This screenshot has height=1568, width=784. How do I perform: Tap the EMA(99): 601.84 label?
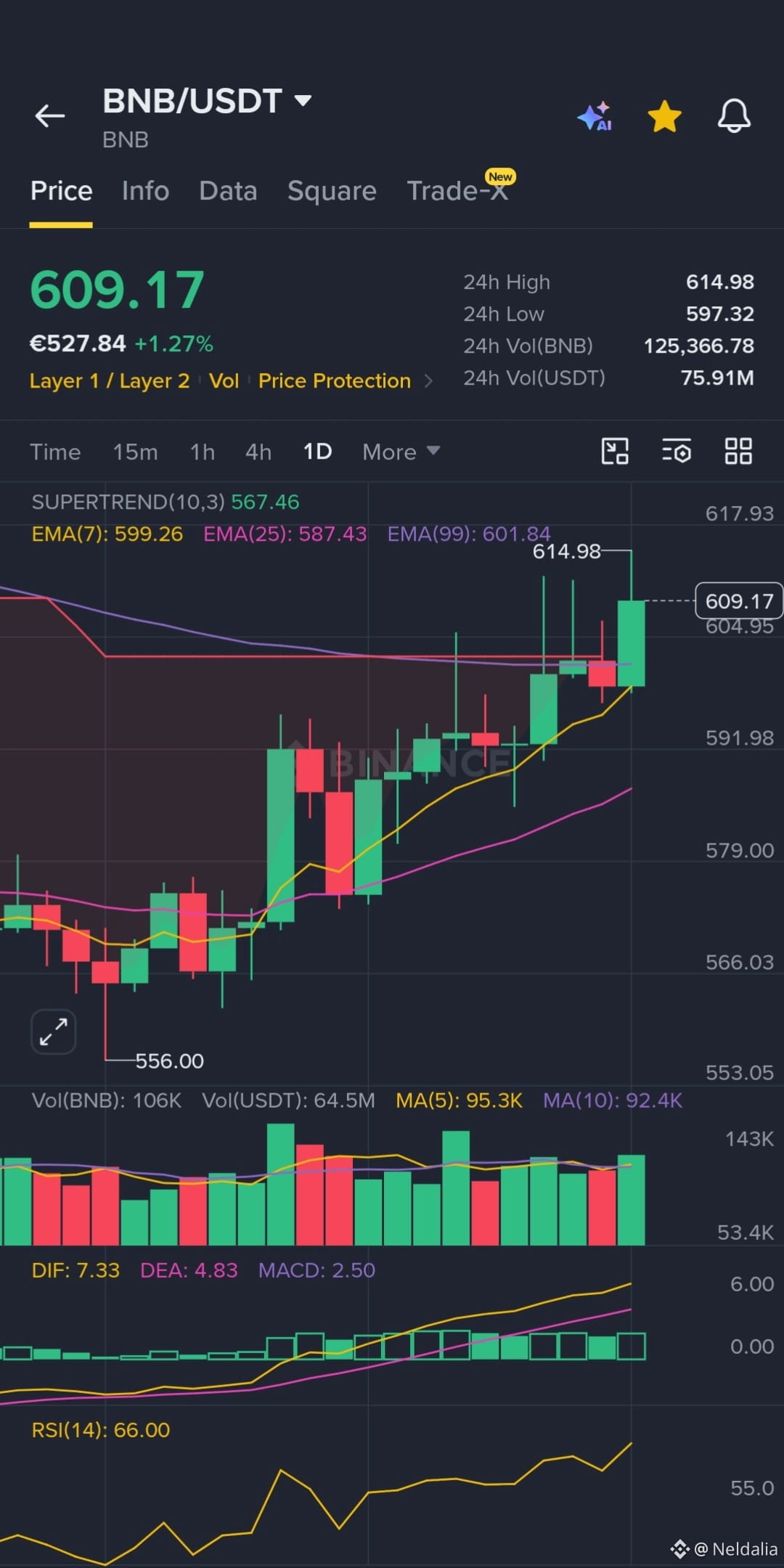[x=469, y=534]
